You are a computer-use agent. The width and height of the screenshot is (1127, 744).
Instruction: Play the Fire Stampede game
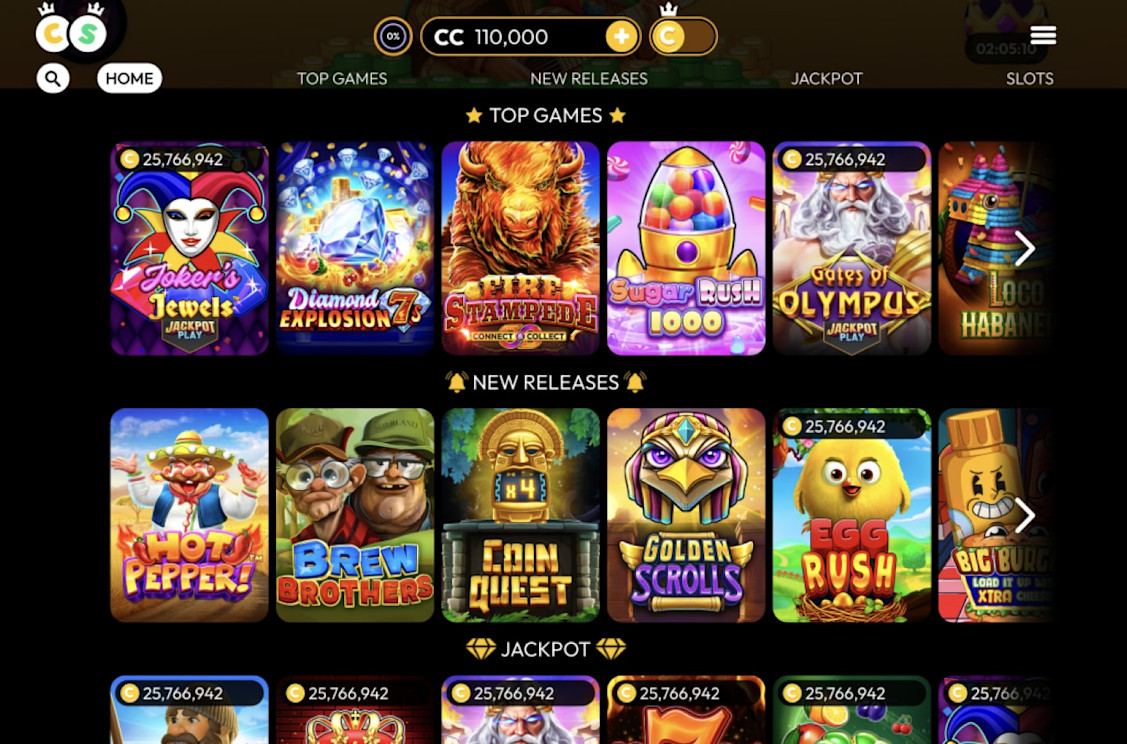click(x=520, y=249)
